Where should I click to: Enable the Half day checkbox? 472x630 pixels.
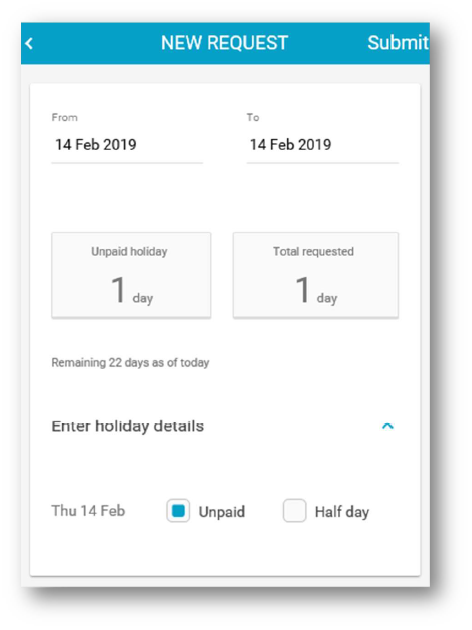click(294, 511)
